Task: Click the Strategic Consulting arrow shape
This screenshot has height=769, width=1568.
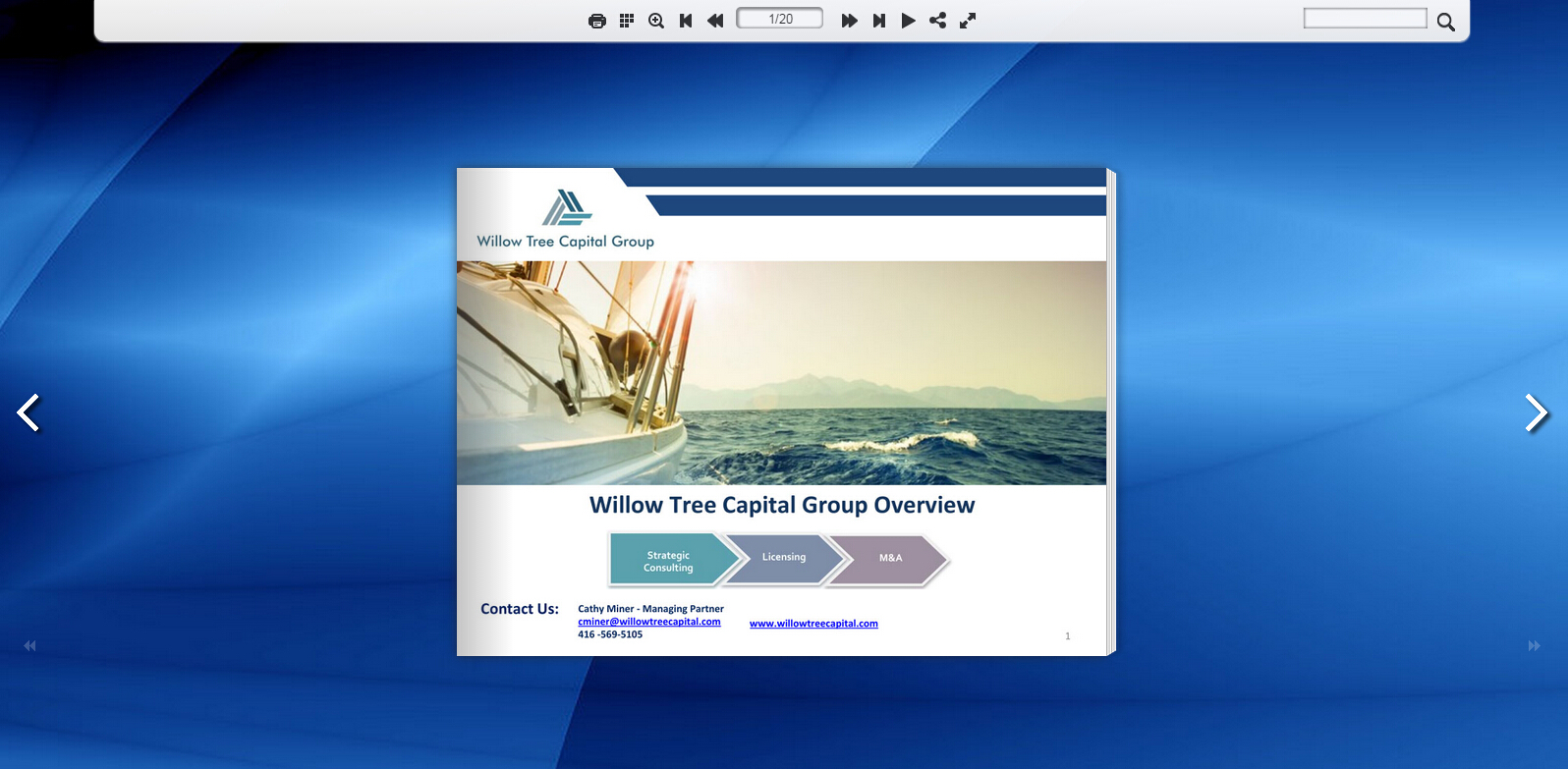Action: click(x=673, y=561)
